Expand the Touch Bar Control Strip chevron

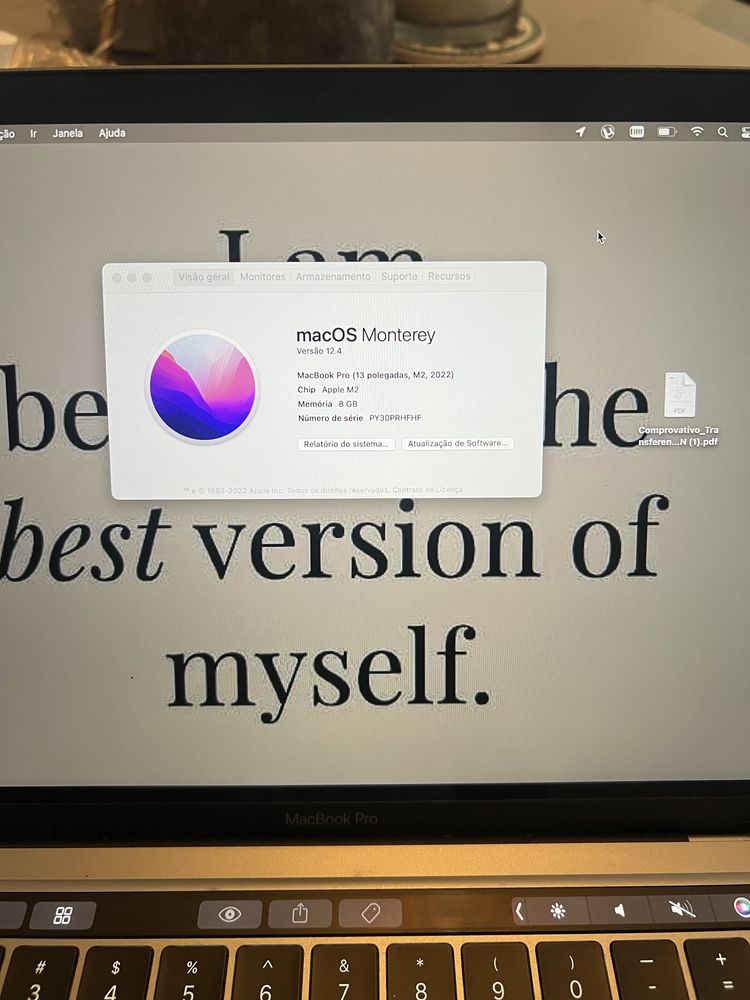click(x=519, y=911)
